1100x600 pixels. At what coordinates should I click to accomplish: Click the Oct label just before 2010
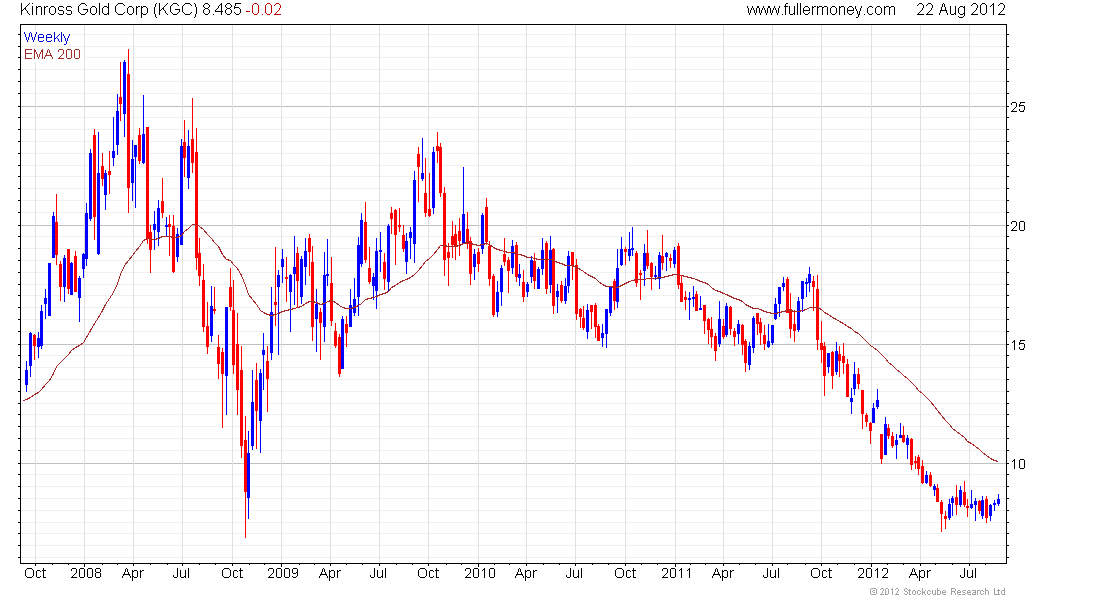(x=428, y=573)
